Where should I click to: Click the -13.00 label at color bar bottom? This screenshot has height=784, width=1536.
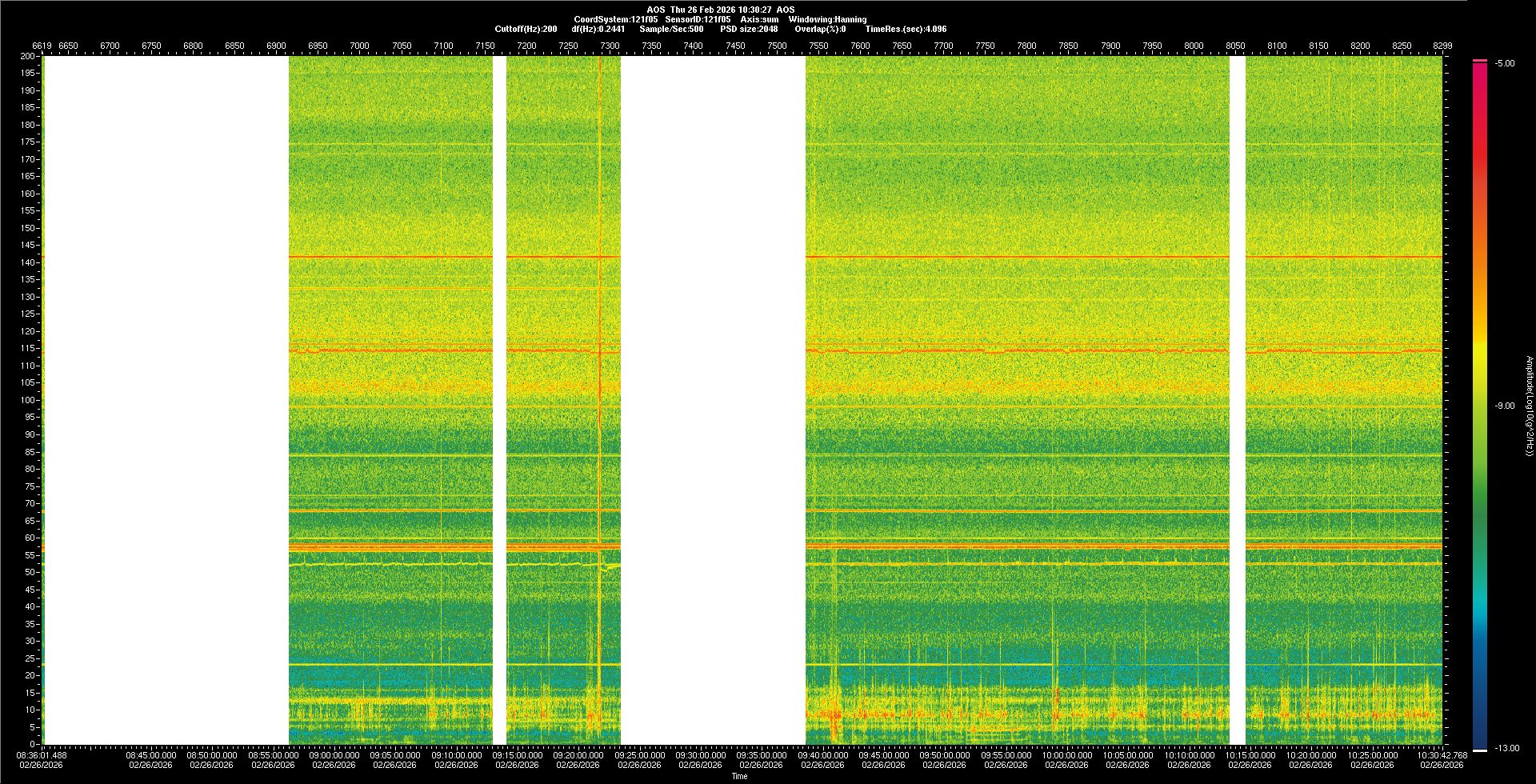(1506, 748)
